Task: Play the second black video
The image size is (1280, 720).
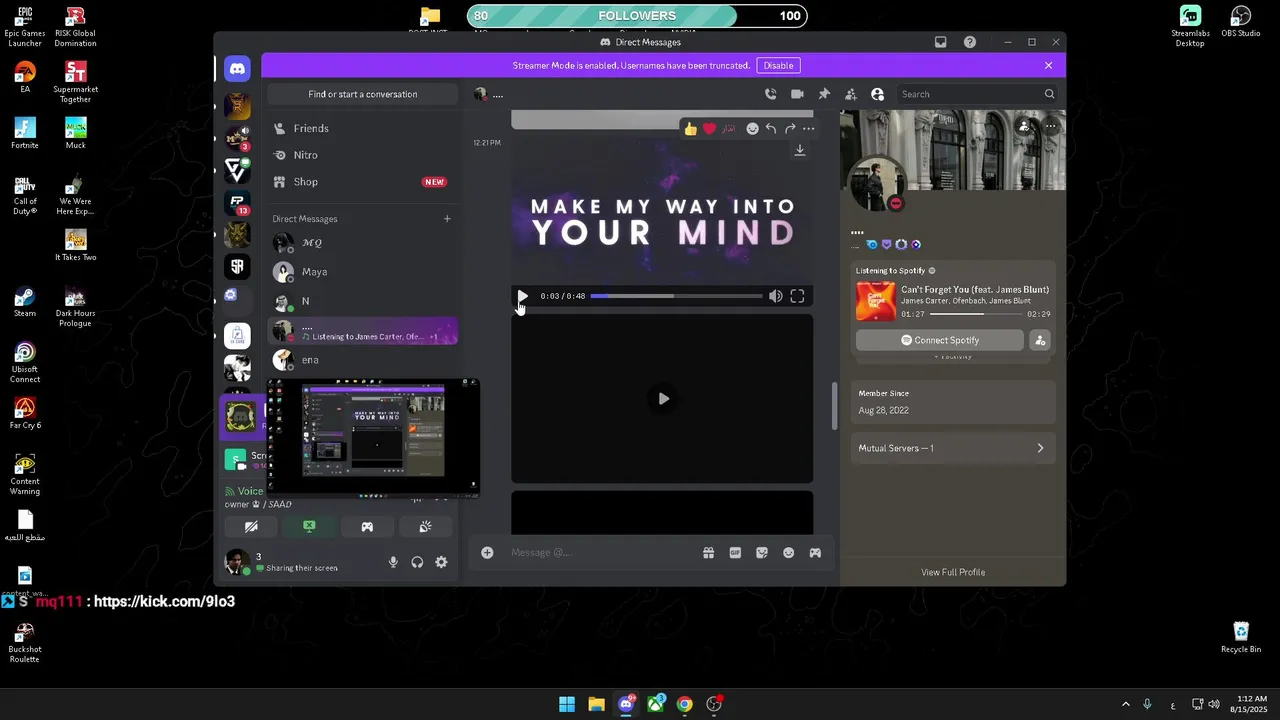Action: pyautogui.click(x=663, y=399)
